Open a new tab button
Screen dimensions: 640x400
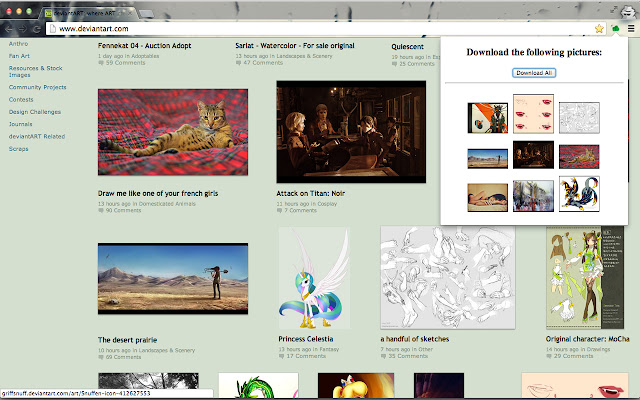[x=146, y=14]
